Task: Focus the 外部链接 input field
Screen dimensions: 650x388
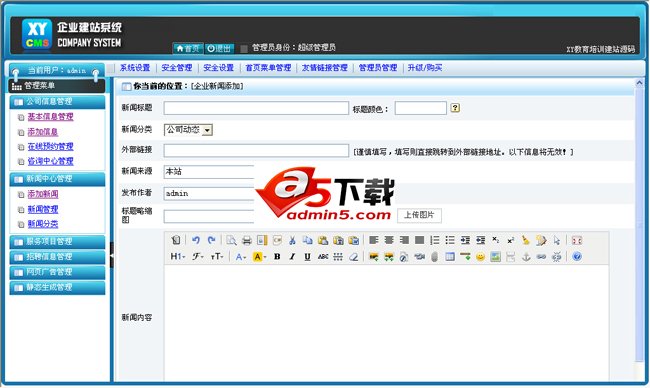Action: point(256,150)
